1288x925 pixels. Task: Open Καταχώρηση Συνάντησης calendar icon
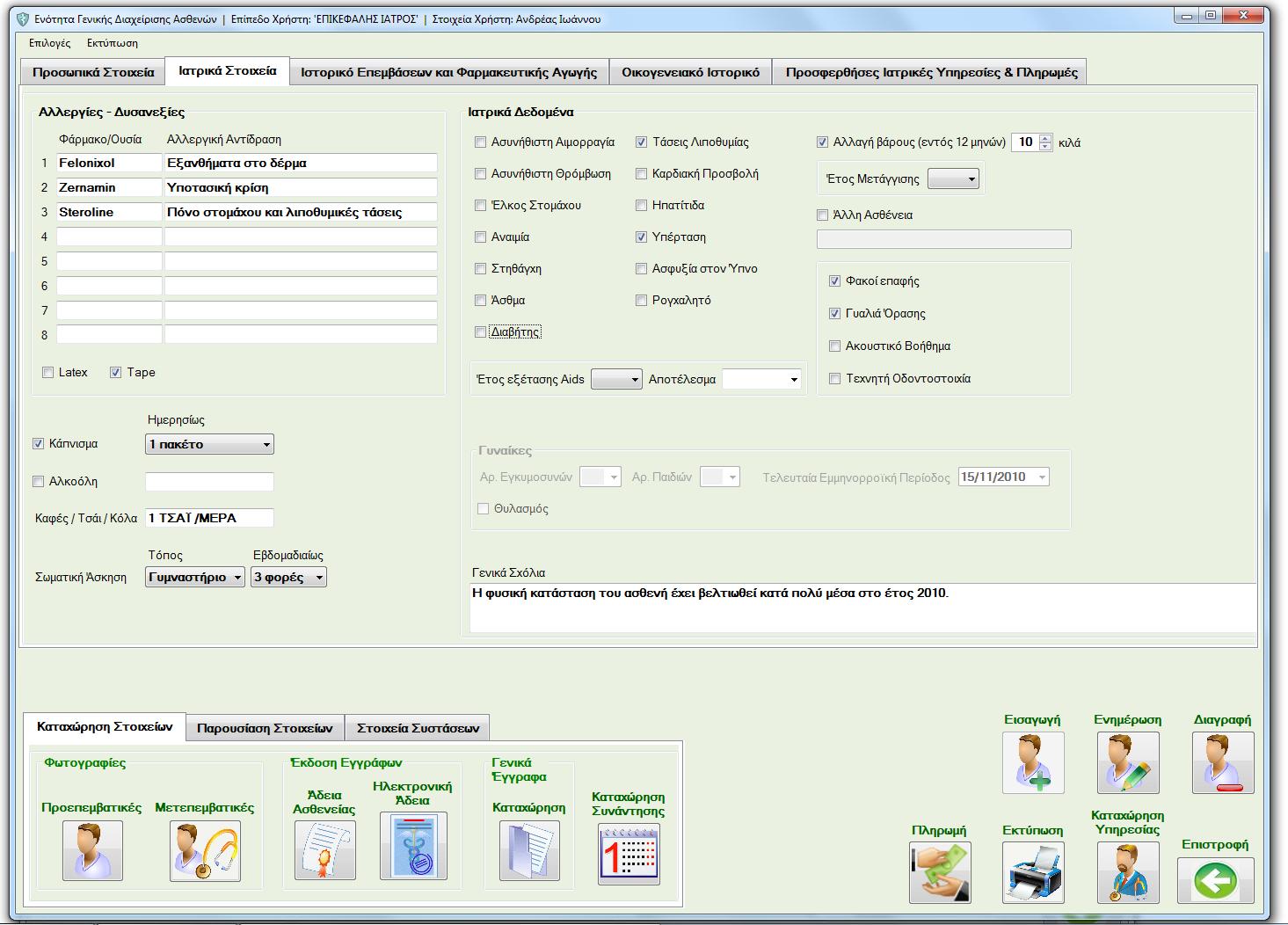629,854
